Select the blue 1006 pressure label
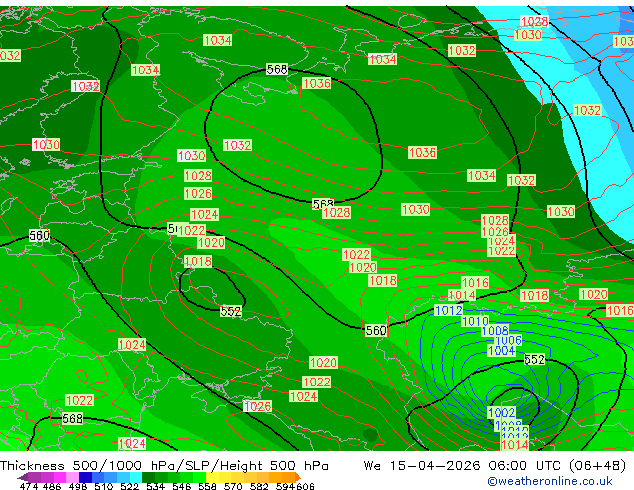The height and width of the screenshot is (490, 634). click(508, 340)
